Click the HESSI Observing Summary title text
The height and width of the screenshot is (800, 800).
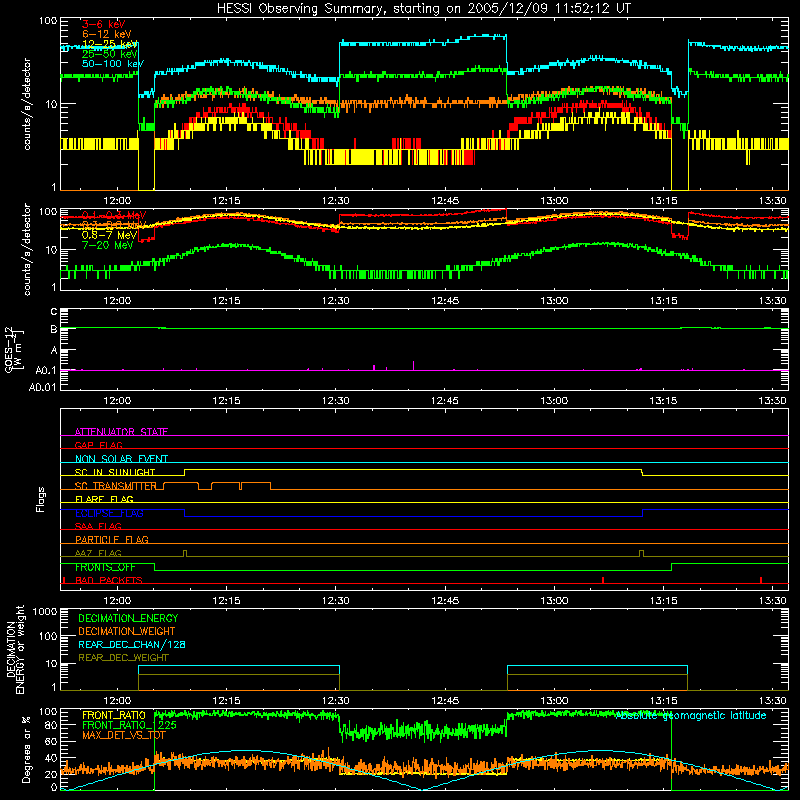pyautogui.click(x=423, y=9)
